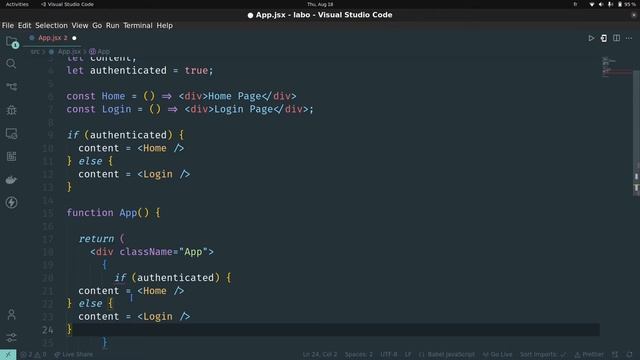The height and width of the screenshot is (360, 640).
Task: Click the Activities button in top bar
Action: [x=17, y=4]
